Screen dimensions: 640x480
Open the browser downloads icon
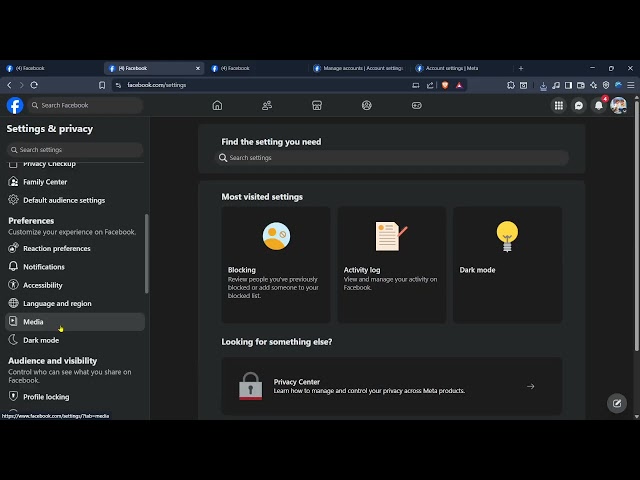[543, 85]
